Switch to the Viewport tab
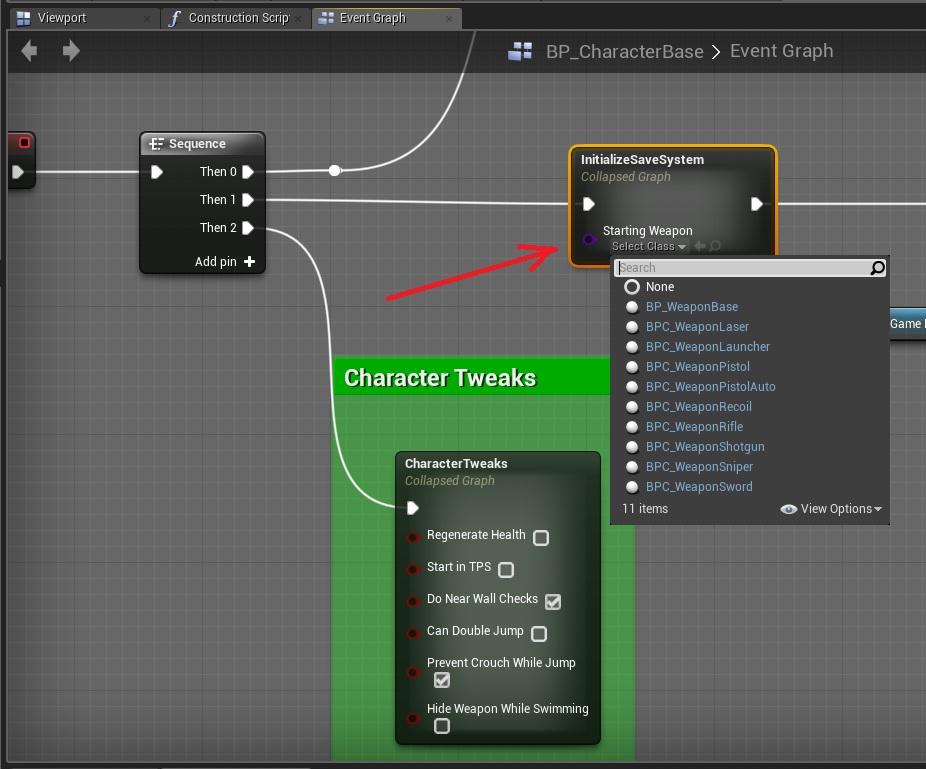Viewport: 926px width, 769px height. tap(62, 18)
